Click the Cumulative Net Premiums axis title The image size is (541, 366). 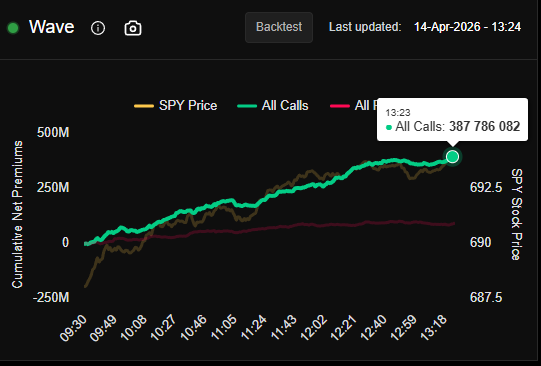(x=17, y=214)
